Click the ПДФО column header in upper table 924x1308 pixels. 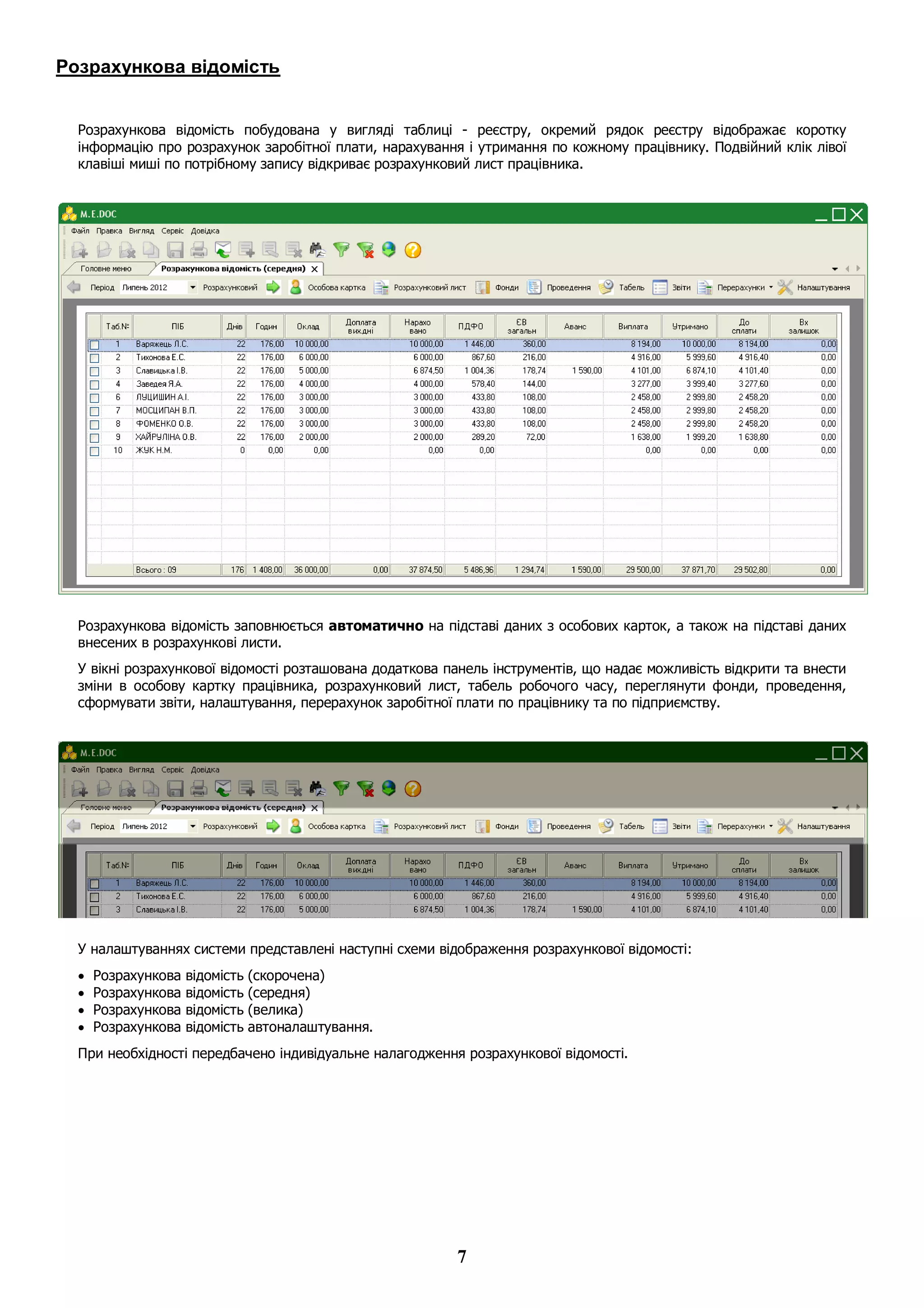470,326
